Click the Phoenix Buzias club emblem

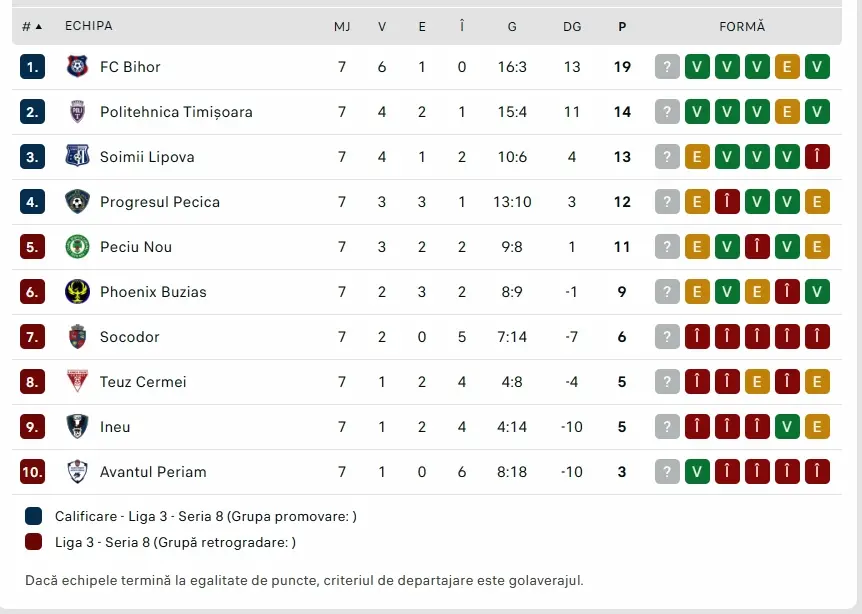(x=78, y=292)
